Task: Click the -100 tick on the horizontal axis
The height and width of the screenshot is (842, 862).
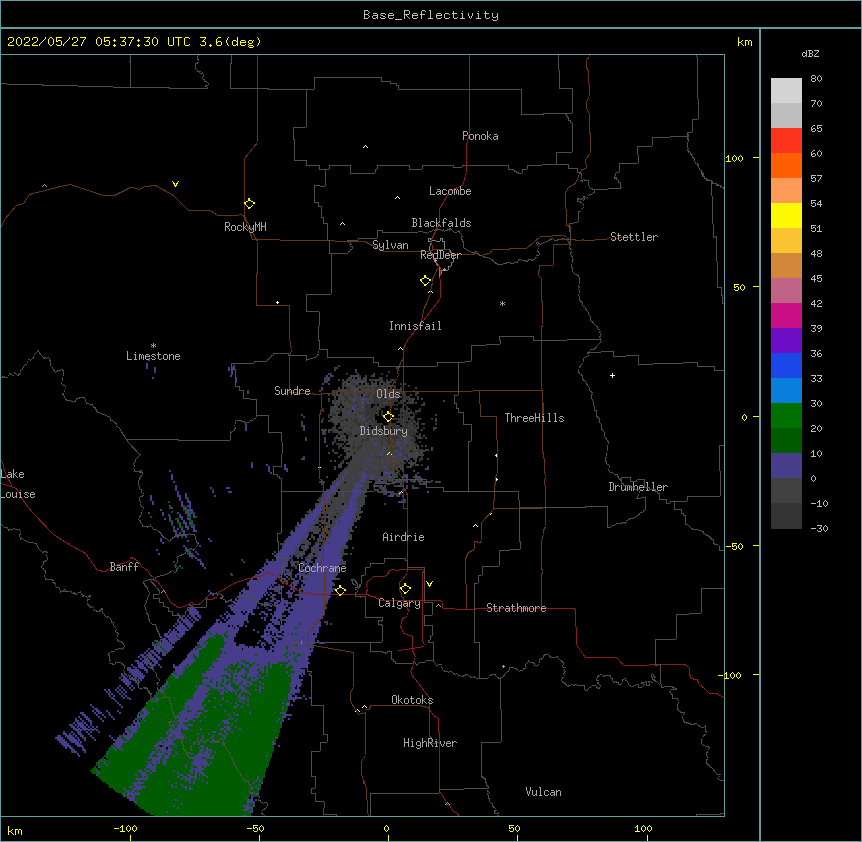Action: [125, 828]
